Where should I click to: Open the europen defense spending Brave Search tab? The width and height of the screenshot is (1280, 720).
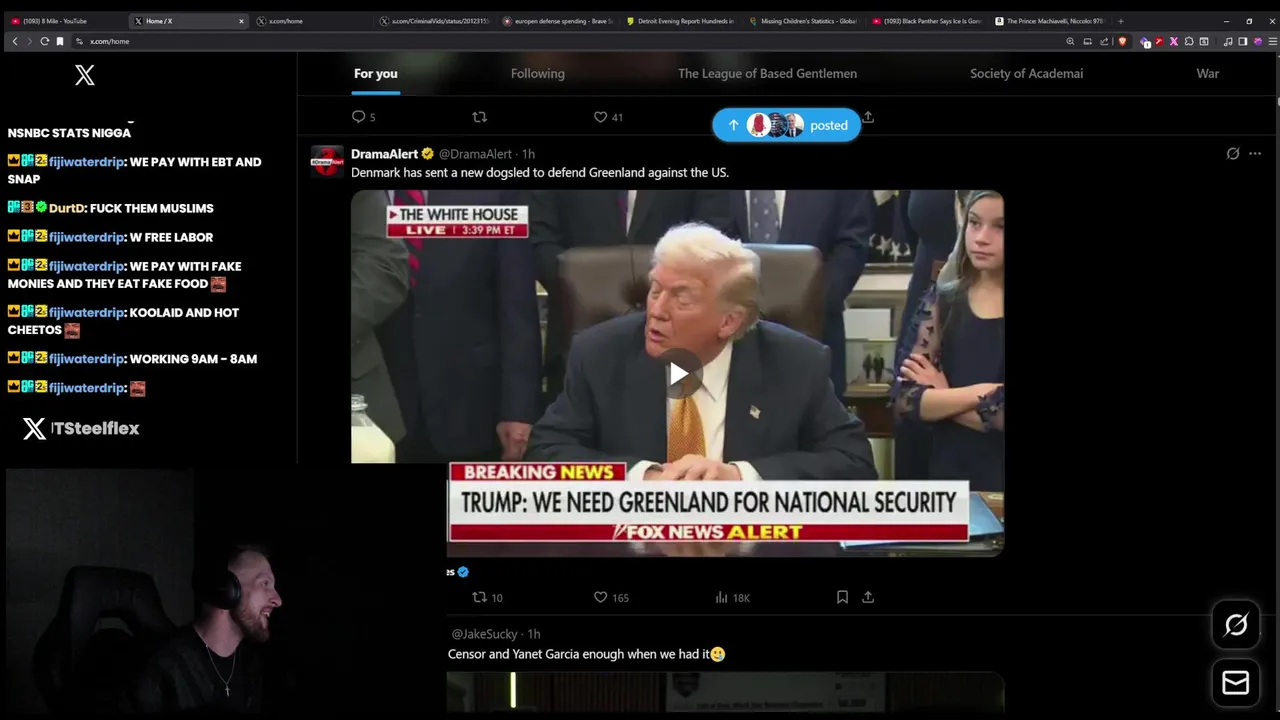[558, 21]
